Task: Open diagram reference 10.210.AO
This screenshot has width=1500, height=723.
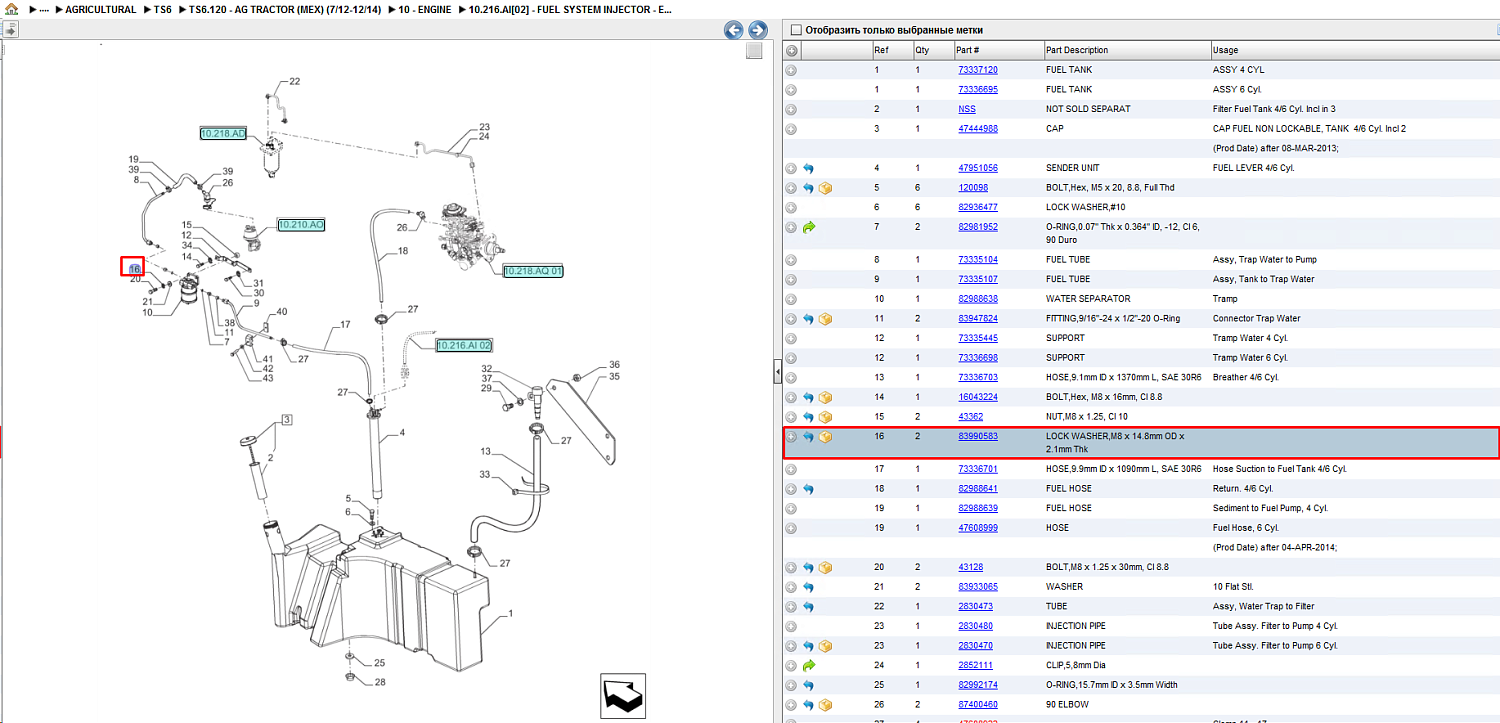Action: coord(301,225)
